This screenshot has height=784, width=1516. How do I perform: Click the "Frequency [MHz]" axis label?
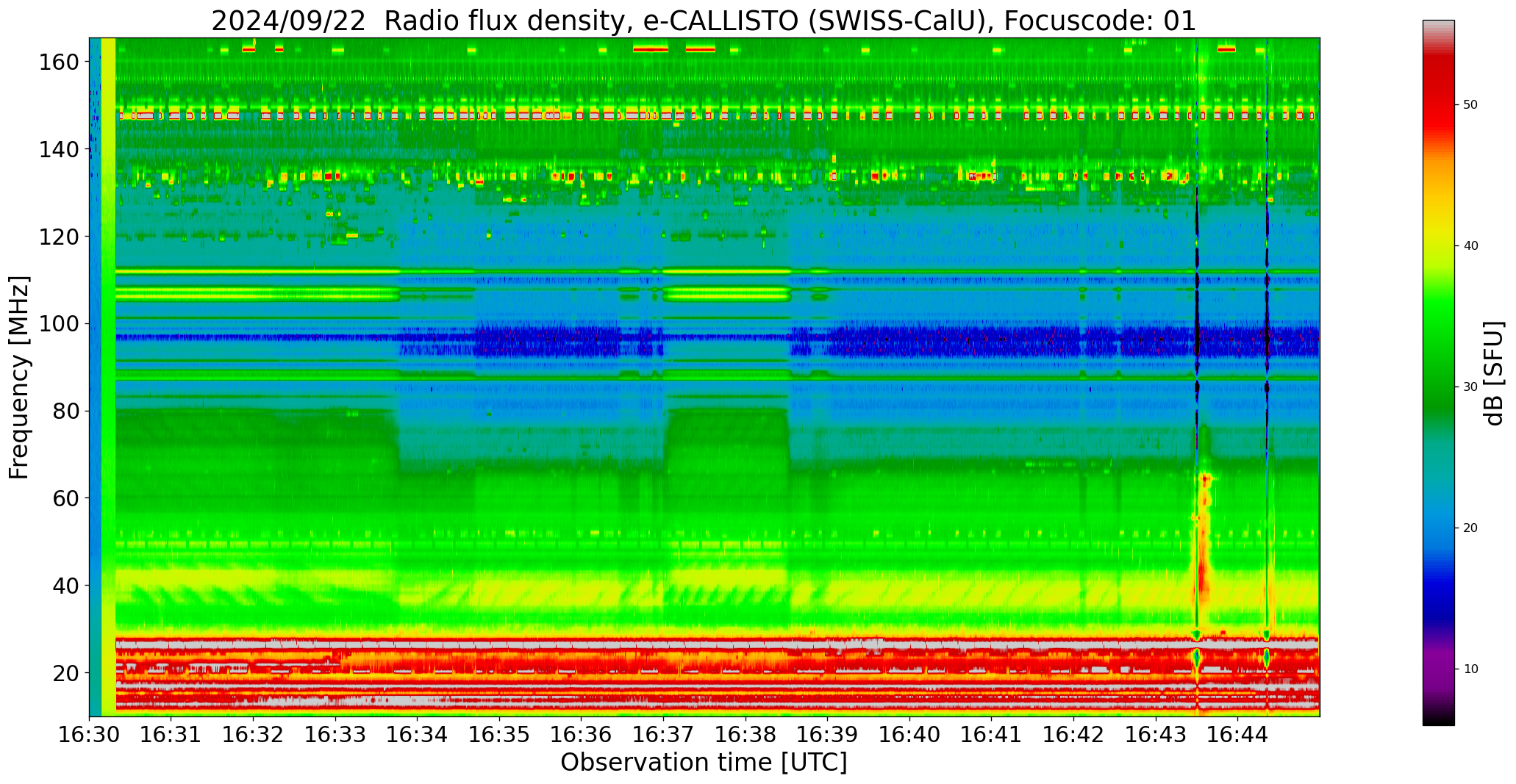point(20,377)
